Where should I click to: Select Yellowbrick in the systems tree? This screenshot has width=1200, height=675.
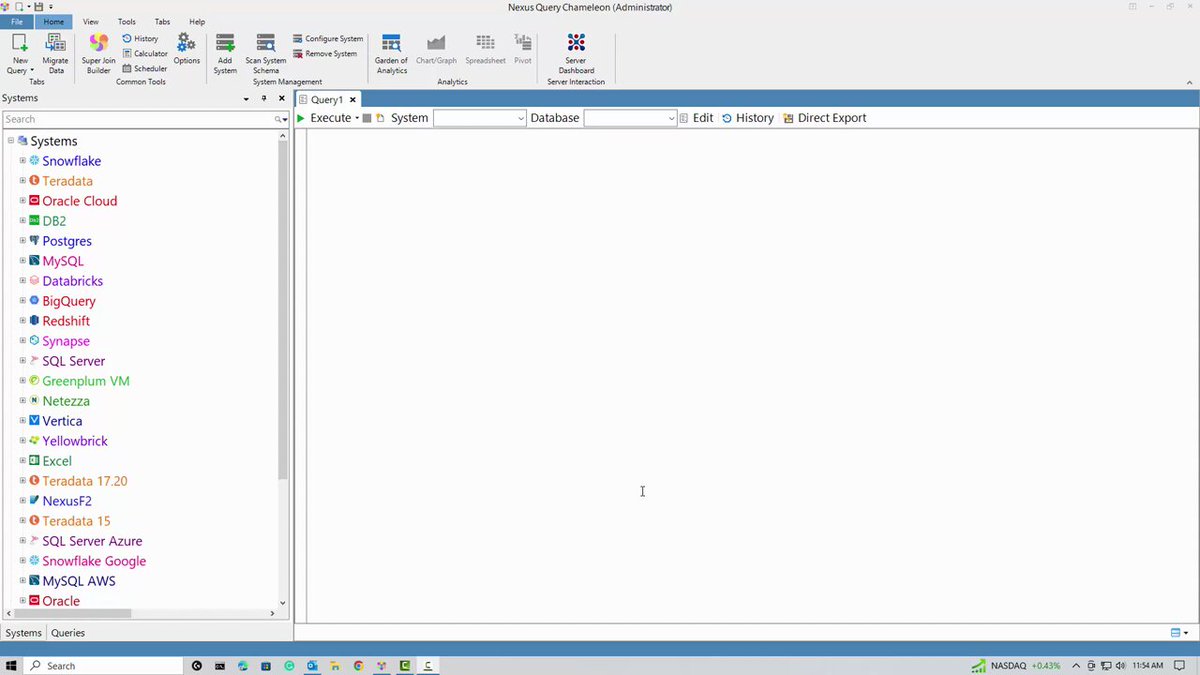coord(75,441)
